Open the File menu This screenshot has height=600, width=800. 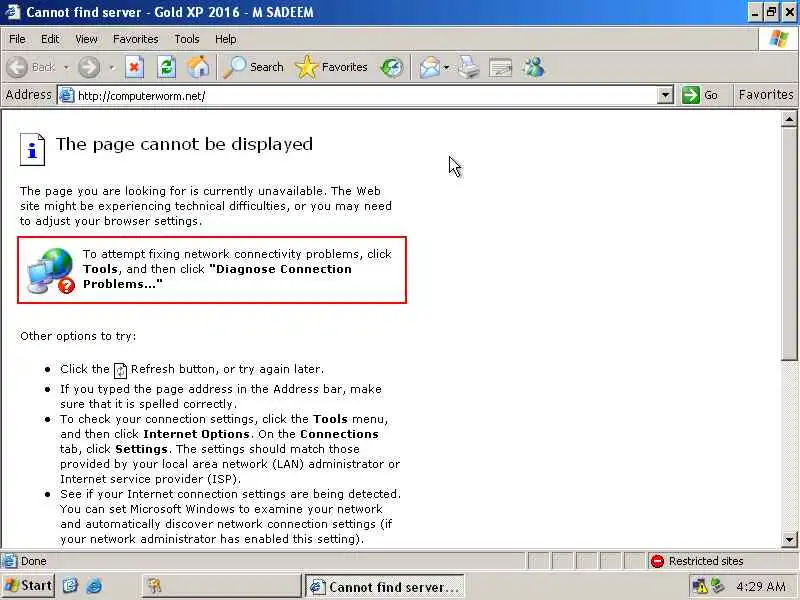pyautogui.click(x=17, y=39)
